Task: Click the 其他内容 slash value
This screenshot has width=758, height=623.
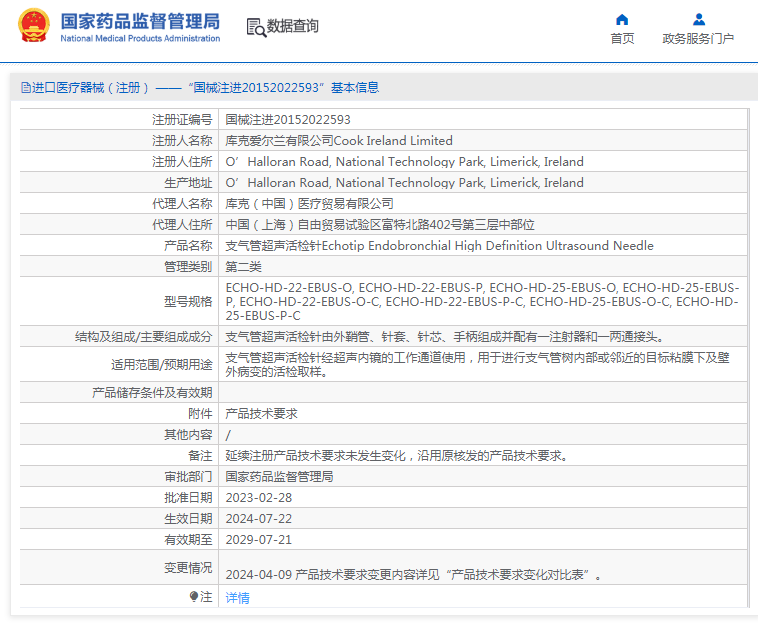Action: [228, 435]
